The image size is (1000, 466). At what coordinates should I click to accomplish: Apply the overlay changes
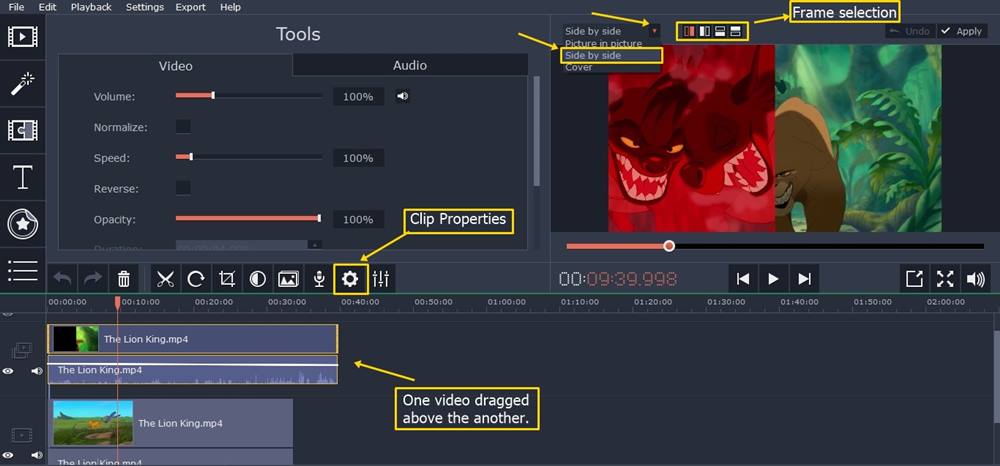pyautogui.click(x=962, y=31)
